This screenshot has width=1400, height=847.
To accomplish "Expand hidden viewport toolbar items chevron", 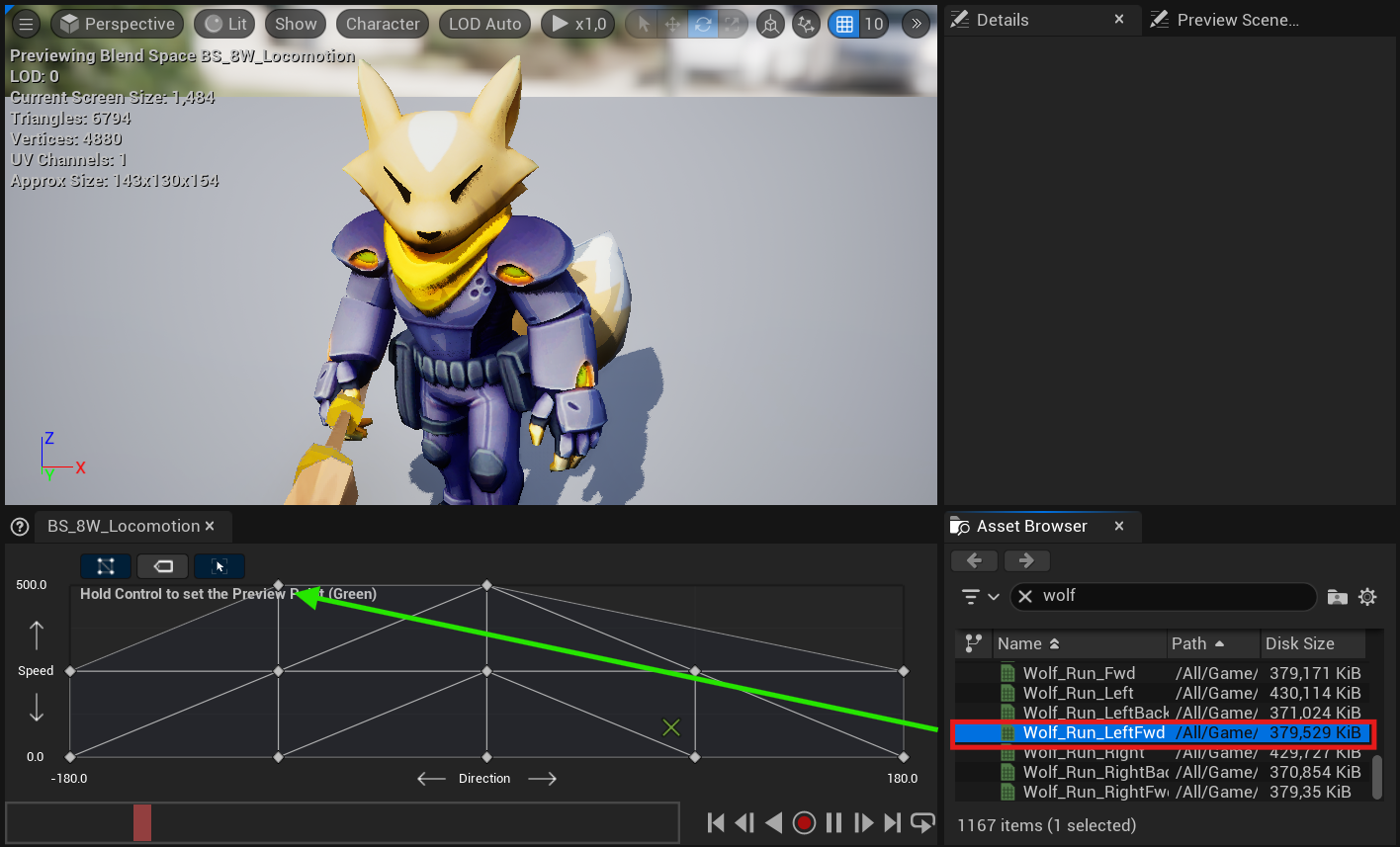I will pos(916,24).
